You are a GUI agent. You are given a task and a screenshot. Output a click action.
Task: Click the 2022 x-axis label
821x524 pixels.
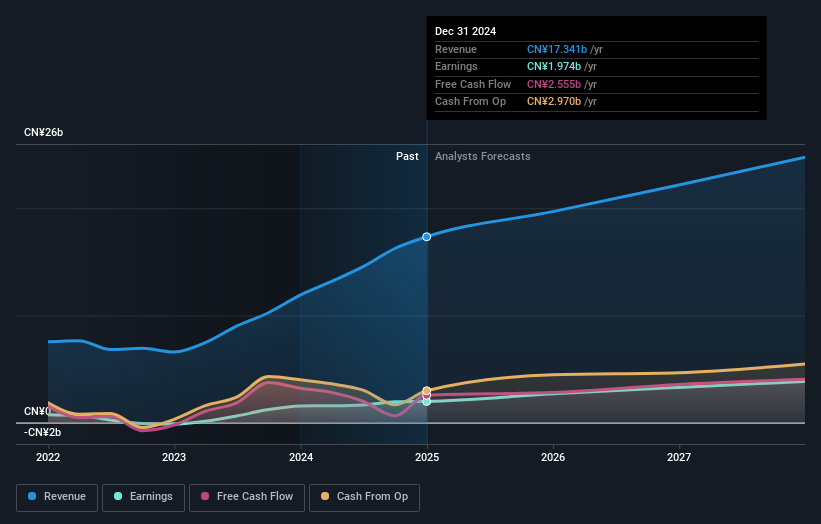(x=48, y=457)
